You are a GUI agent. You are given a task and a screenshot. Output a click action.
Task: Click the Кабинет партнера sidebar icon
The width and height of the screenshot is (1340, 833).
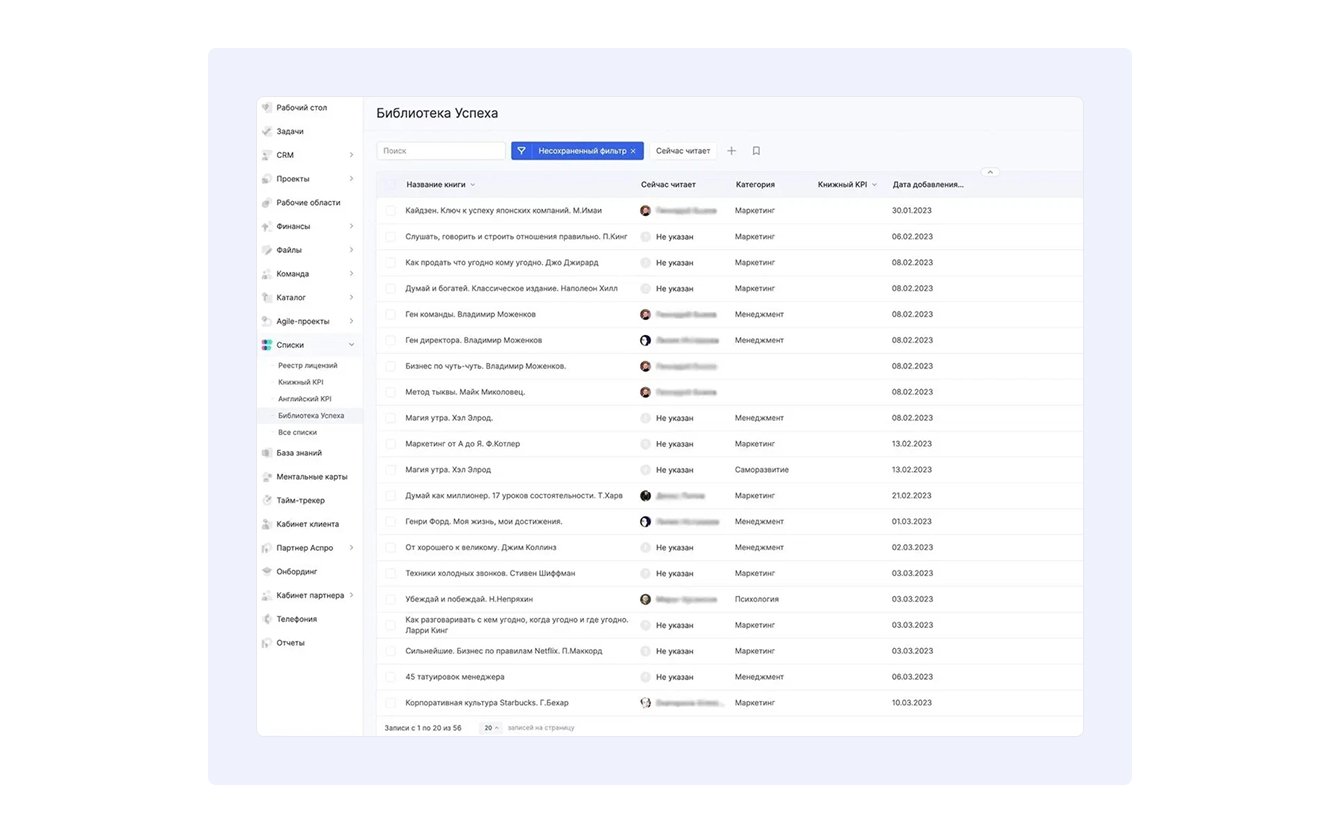tap(267, 595)
